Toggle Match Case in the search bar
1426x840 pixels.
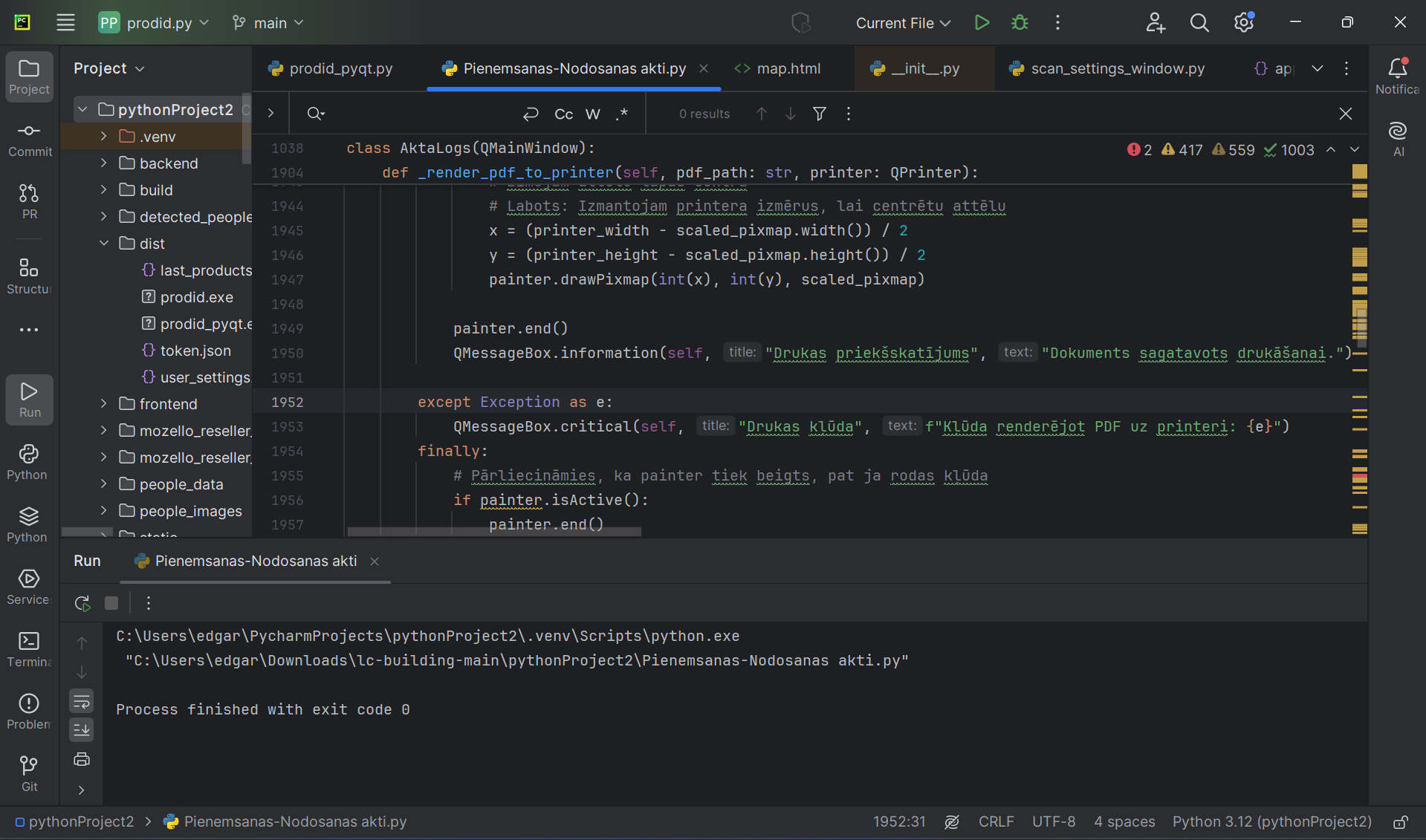(x=563, y=114)
